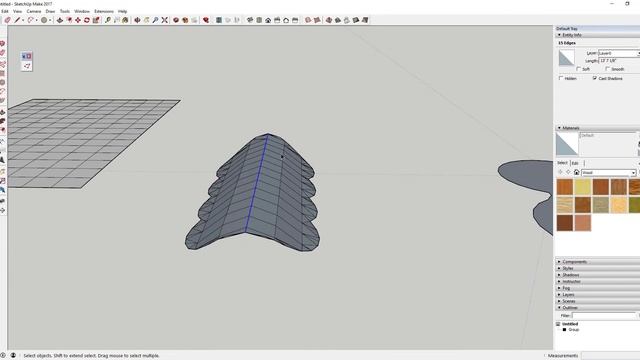Switch to the materials Select tab
The image size is (640, 360).
click(562, 163)
